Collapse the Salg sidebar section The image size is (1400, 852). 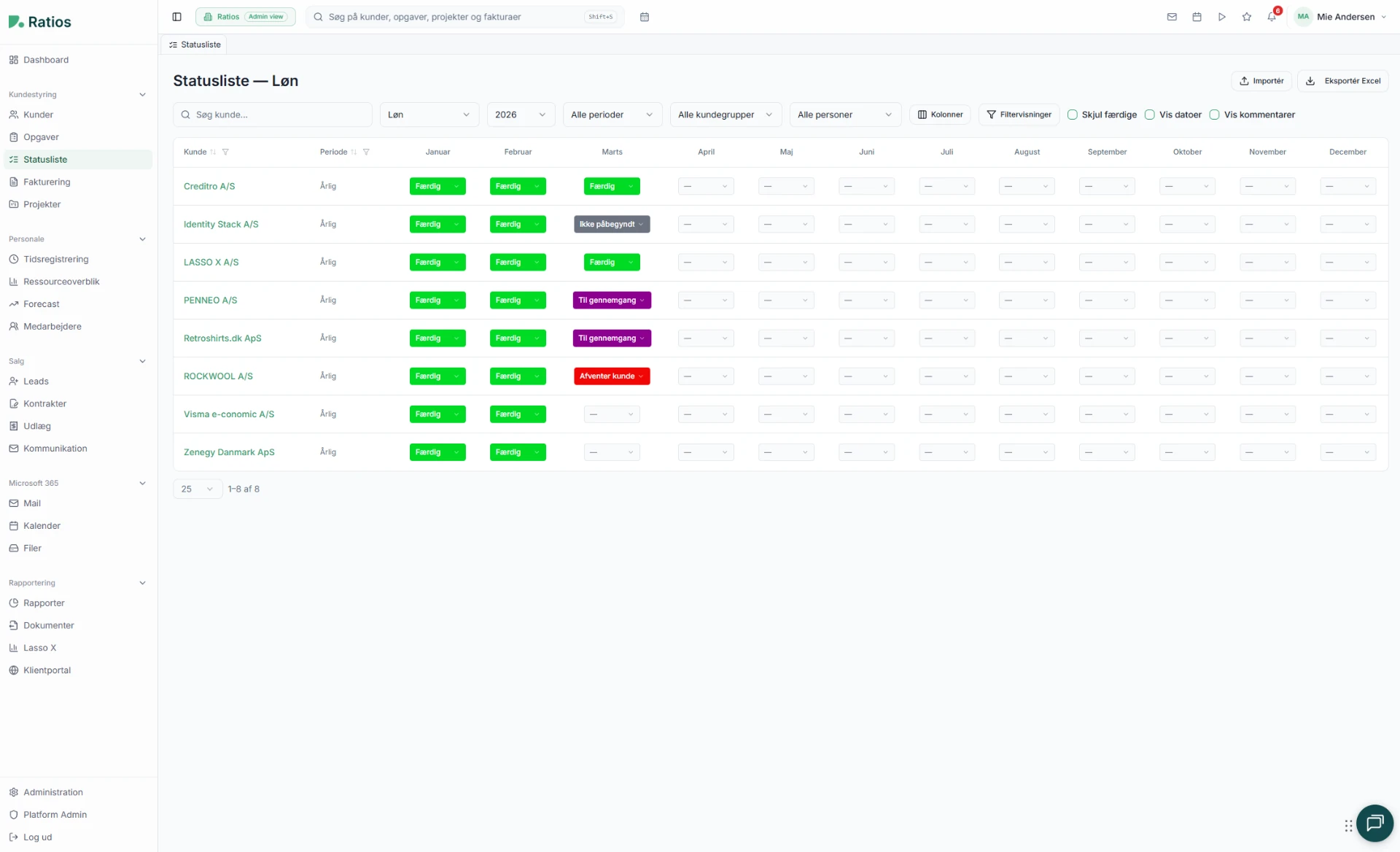pyautogui.click(x=143, y=361)
